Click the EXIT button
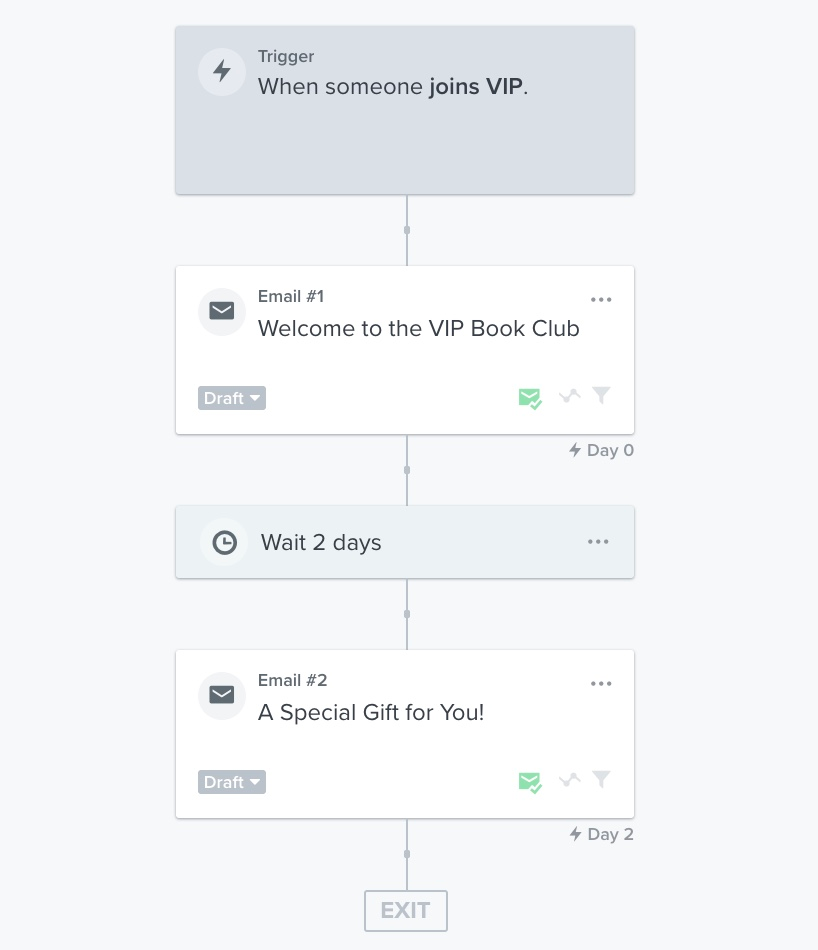The image size is (818, 950). click(x=405, y=910)
